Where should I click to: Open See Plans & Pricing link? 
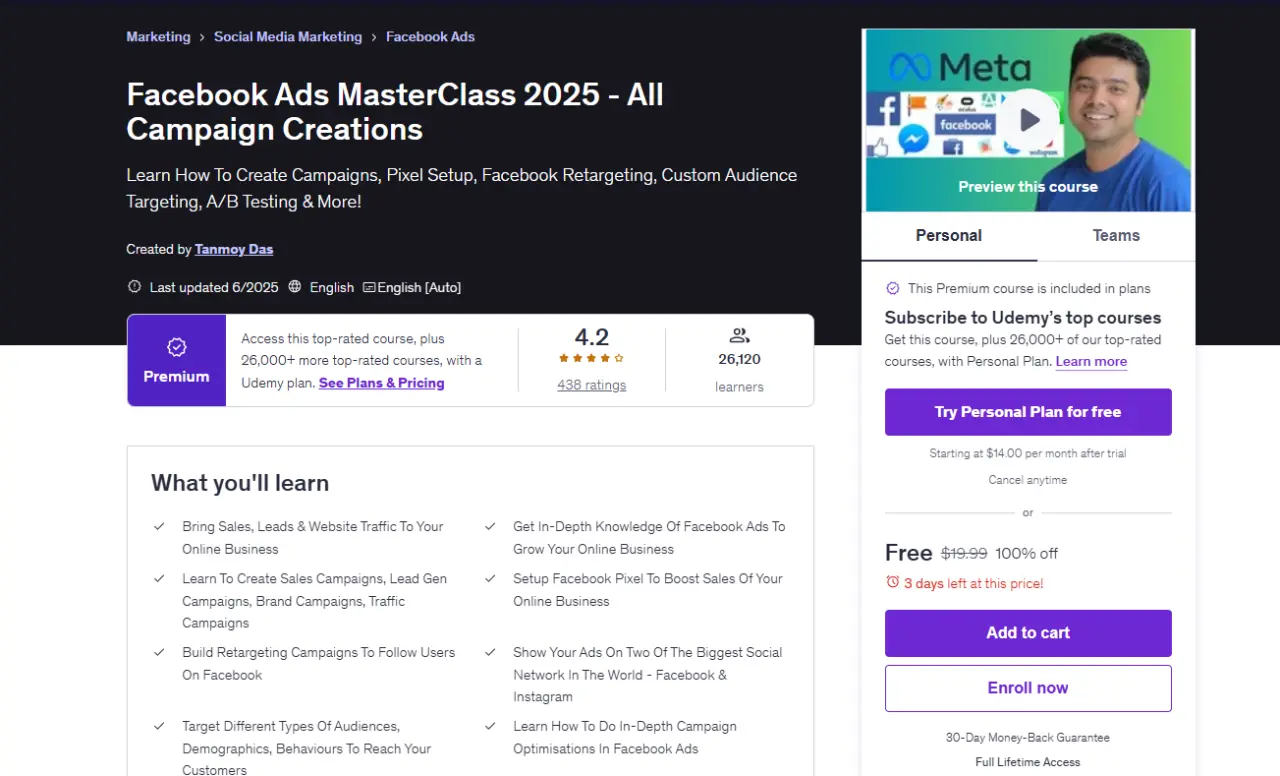coord(381,383)
